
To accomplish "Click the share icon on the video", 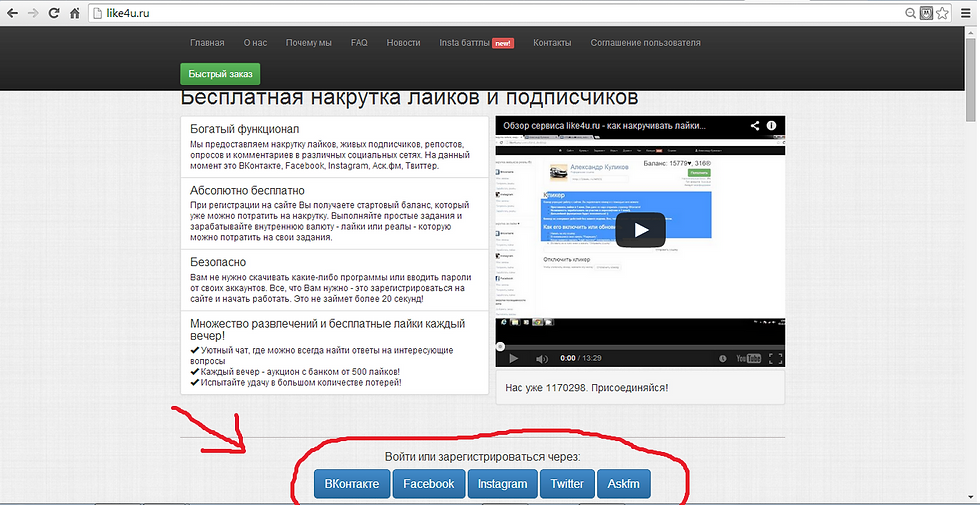I will point(755,125).
